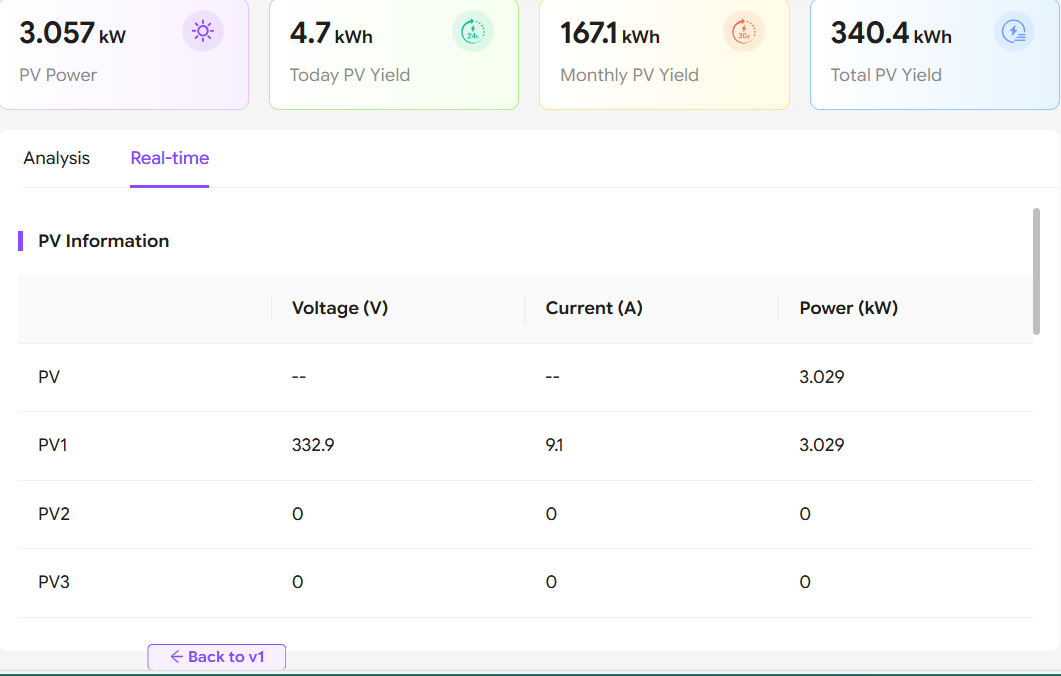Screen dimensions: 1061x676
Task: Click the 30-day icon on Monthly PV Yield
Action: pyautogui.click(x=744, y=32)
